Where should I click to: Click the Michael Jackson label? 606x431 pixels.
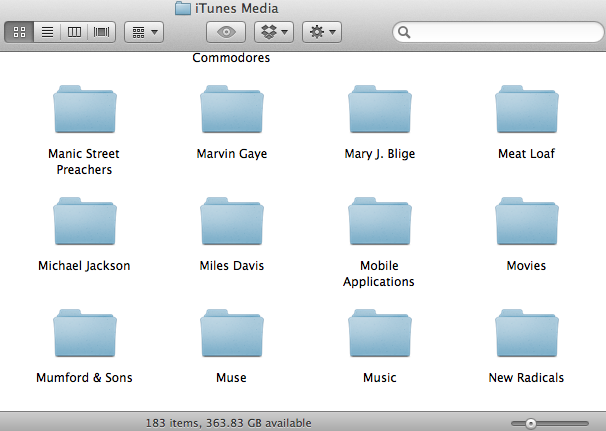click(84, 266)
